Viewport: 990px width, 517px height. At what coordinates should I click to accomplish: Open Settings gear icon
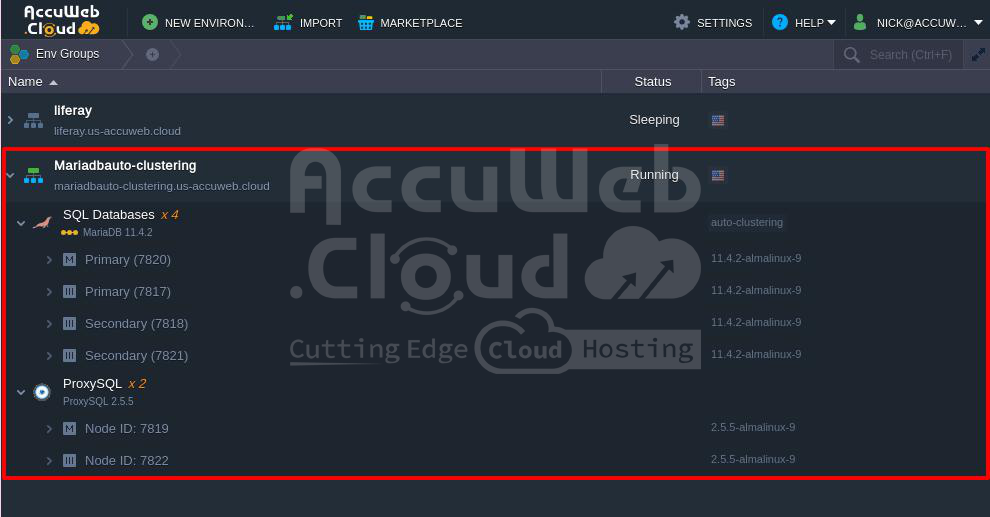click(682, 22)
